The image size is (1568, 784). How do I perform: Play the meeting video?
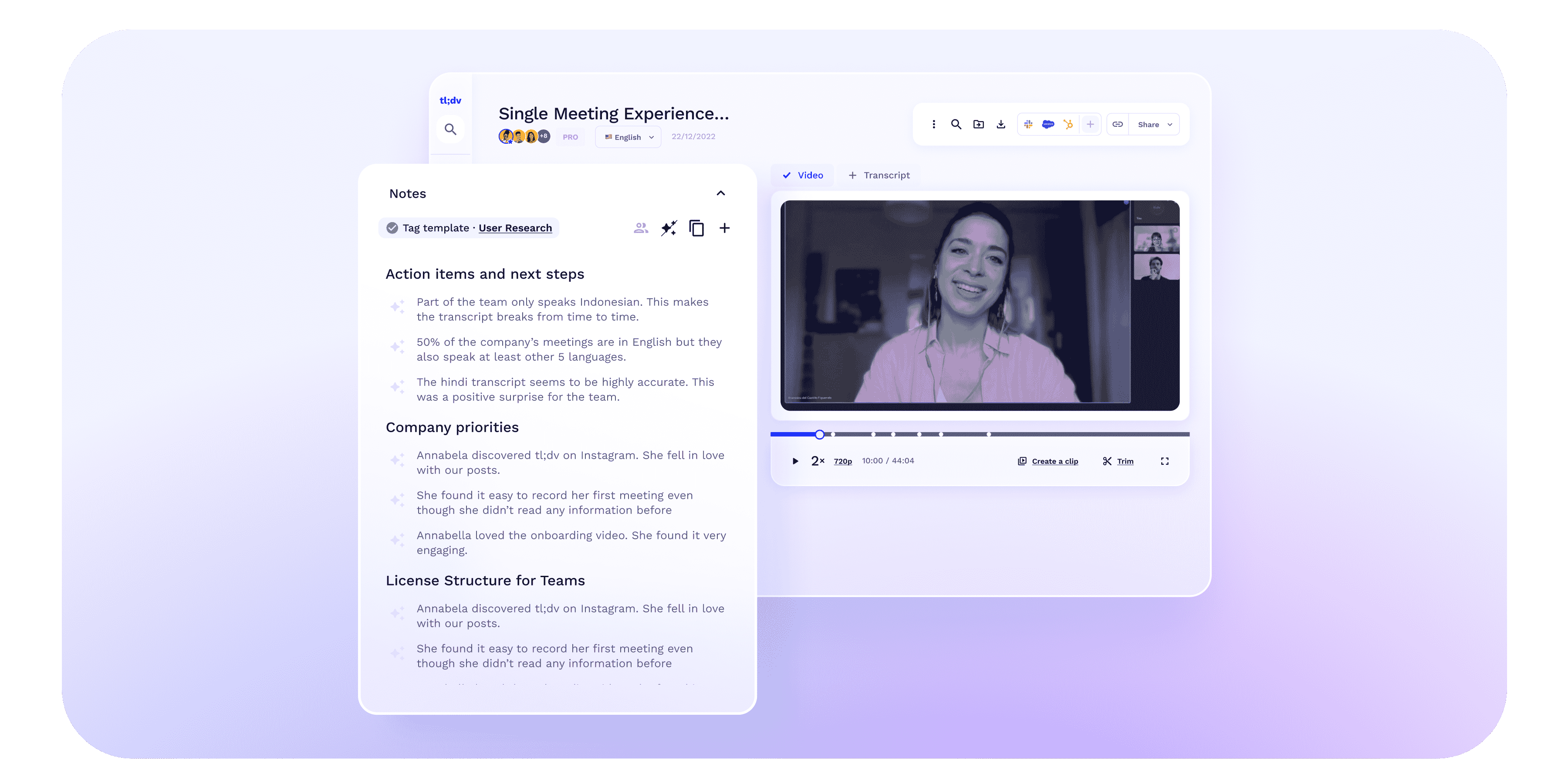coord(795,461)
